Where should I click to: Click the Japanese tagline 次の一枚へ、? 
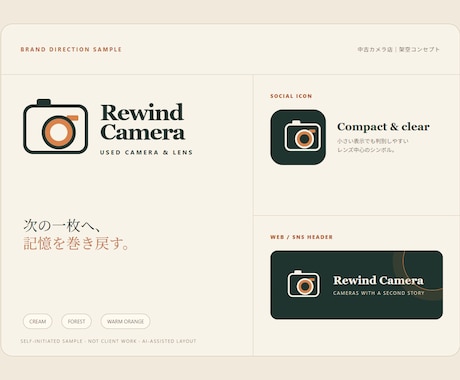coord(62,225)
